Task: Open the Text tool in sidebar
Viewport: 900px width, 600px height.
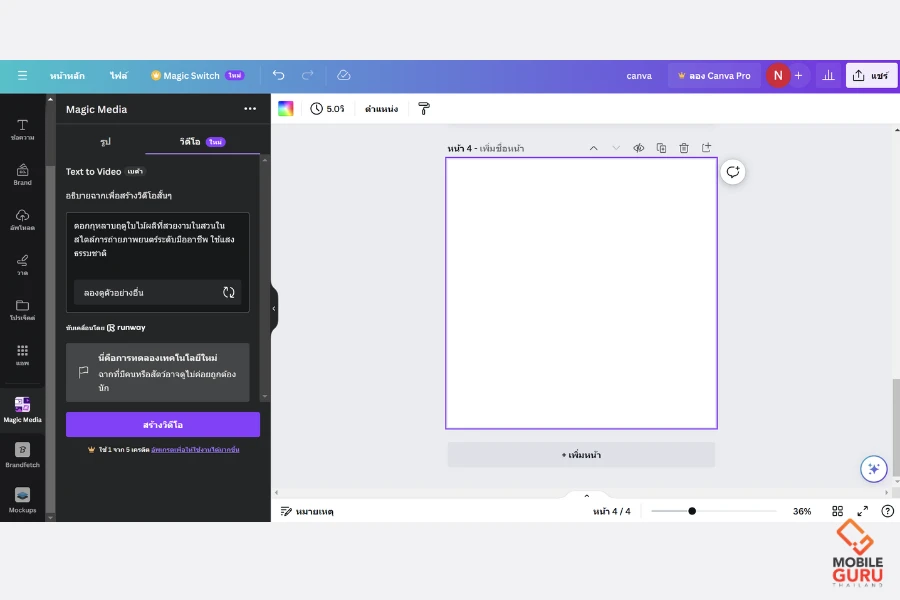Action: 22,129
